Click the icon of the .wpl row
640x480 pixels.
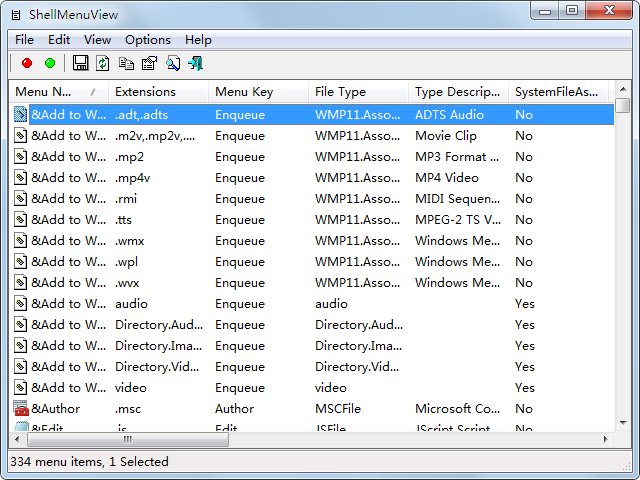coord(20,262)
